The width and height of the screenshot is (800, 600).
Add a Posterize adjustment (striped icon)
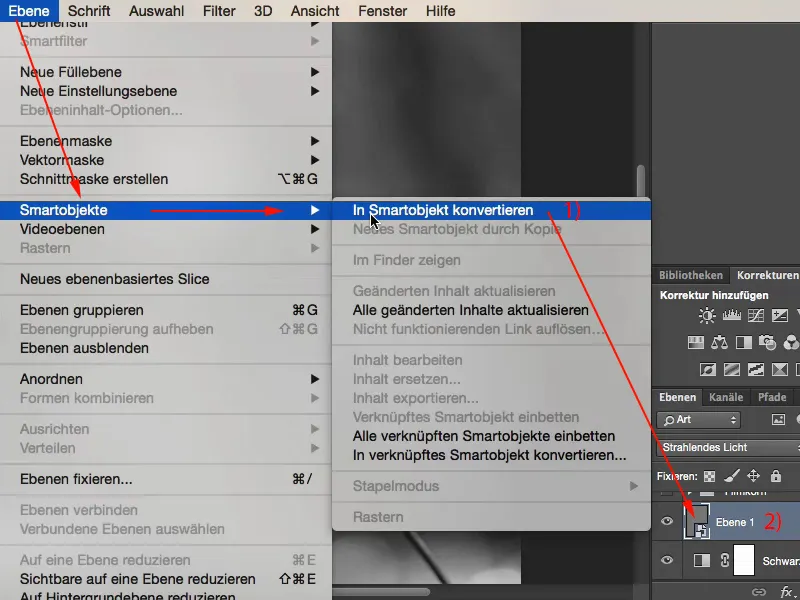[x=732, y=369]
